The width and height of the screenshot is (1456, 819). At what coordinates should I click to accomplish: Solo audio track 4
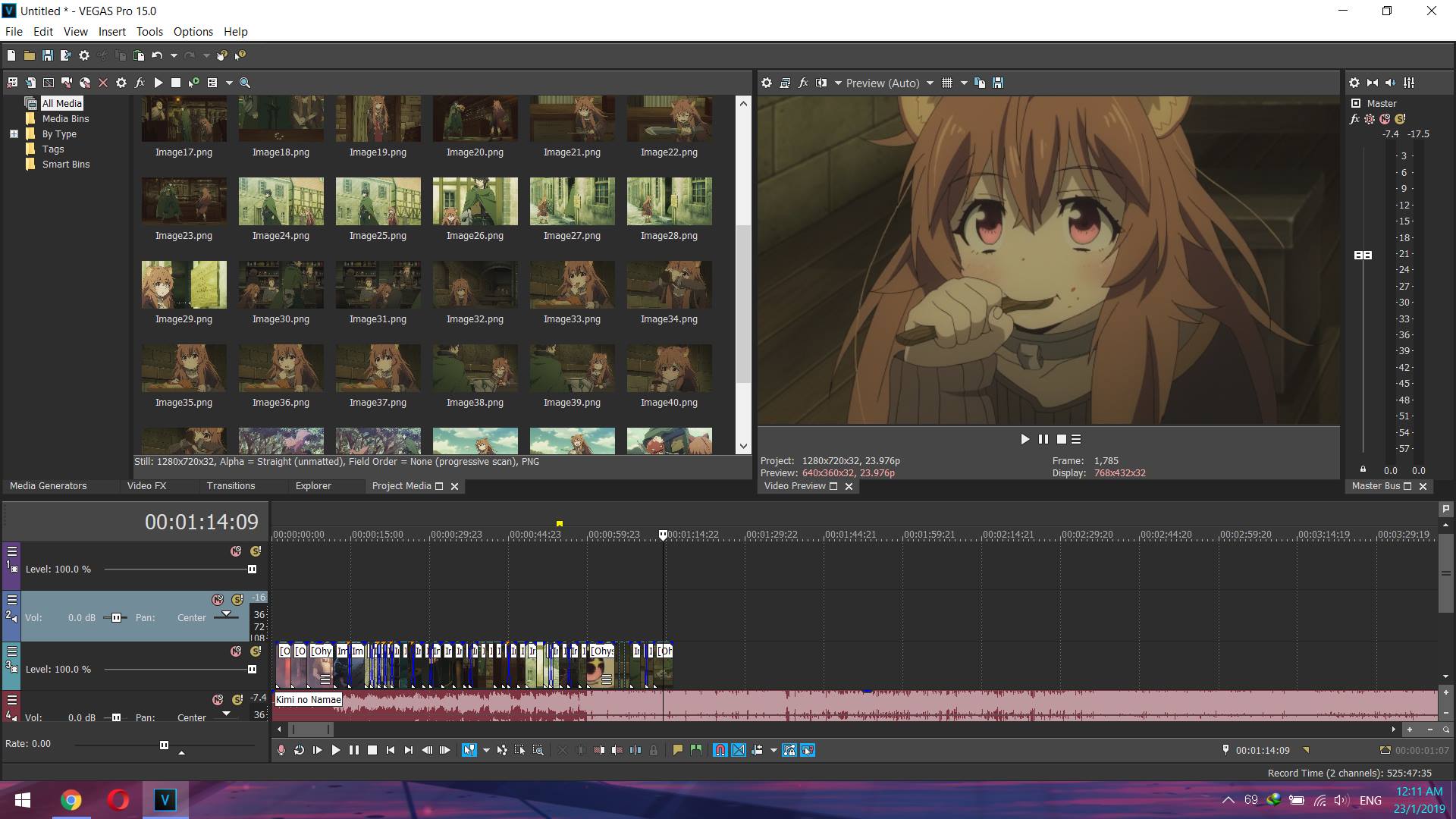coord(237,700)
